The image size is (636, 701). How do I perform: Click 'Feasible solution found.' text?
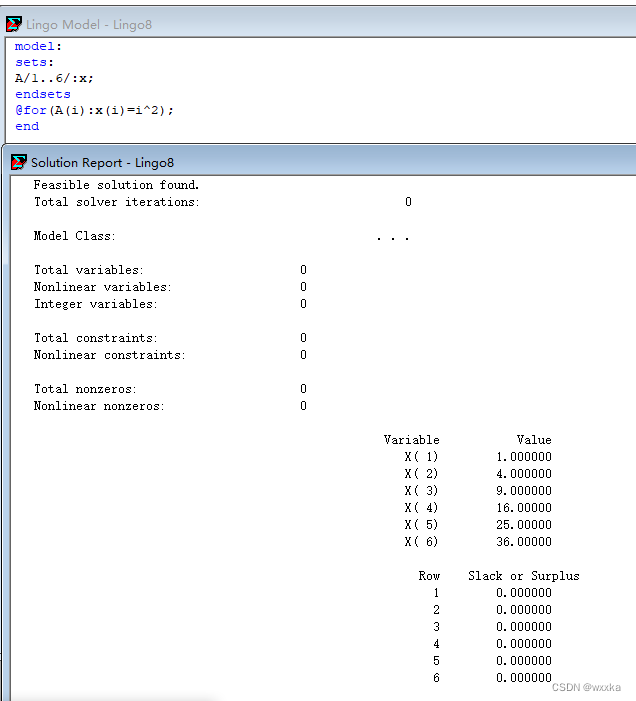116,185
